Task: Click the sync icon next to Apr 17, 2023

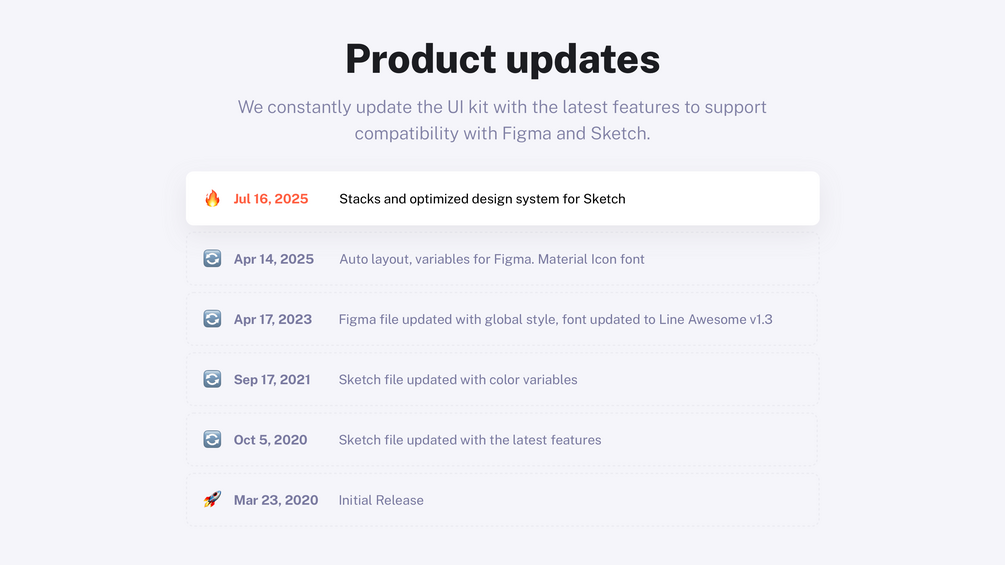Action: (x=212, y=319)
